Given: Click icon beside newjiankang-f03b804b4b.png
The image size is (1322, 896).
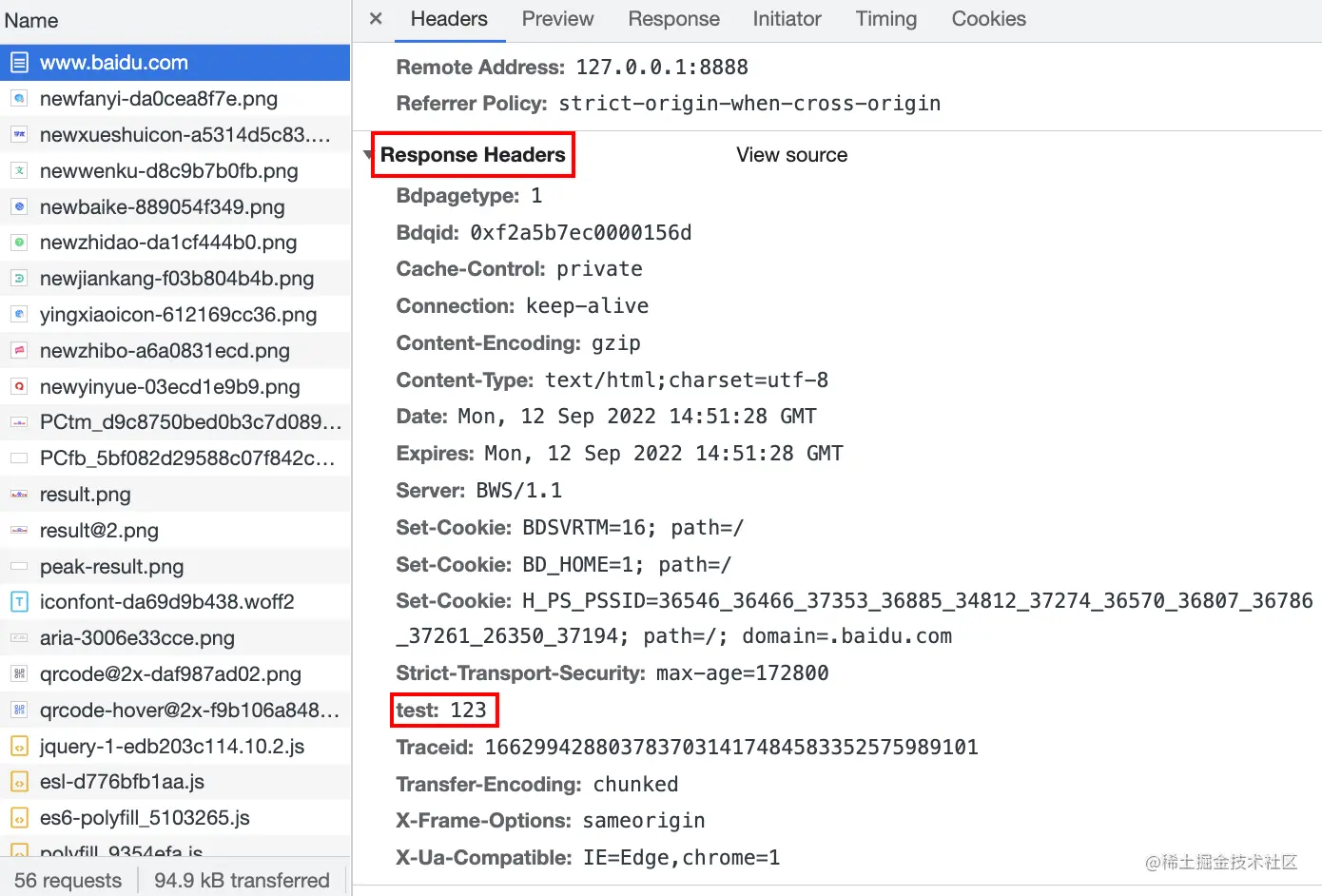Looking at the screenshot, I should 19,279.
